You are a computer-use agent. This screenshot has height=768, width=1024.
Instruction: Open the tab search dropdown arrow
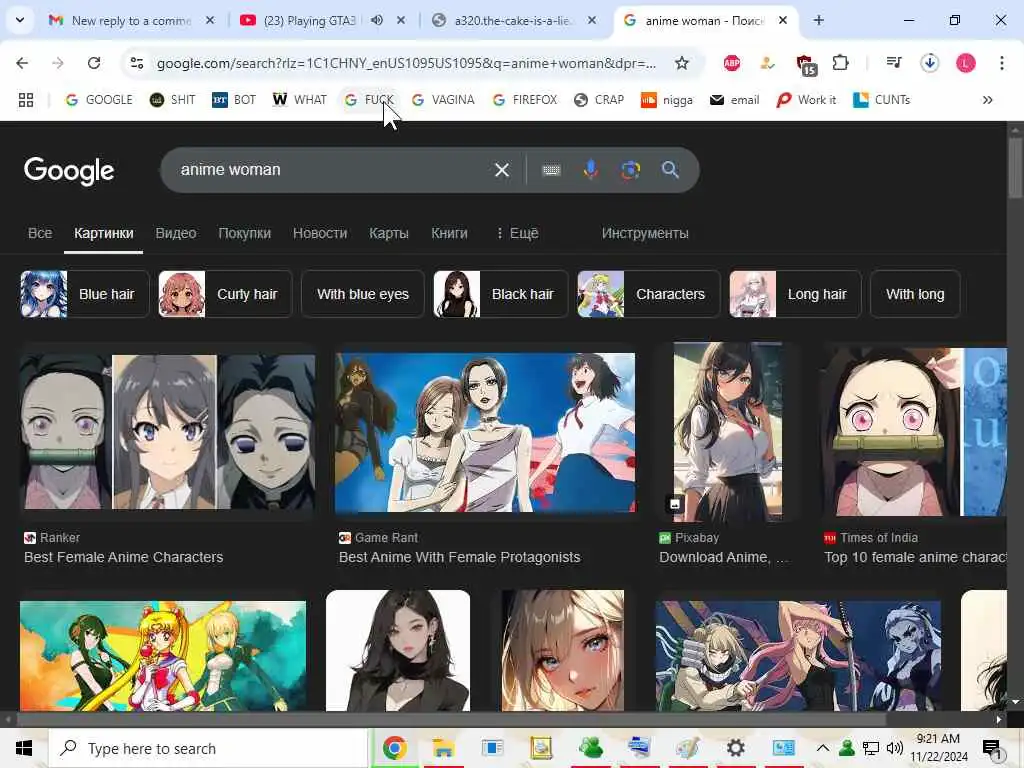coord(20,20)
